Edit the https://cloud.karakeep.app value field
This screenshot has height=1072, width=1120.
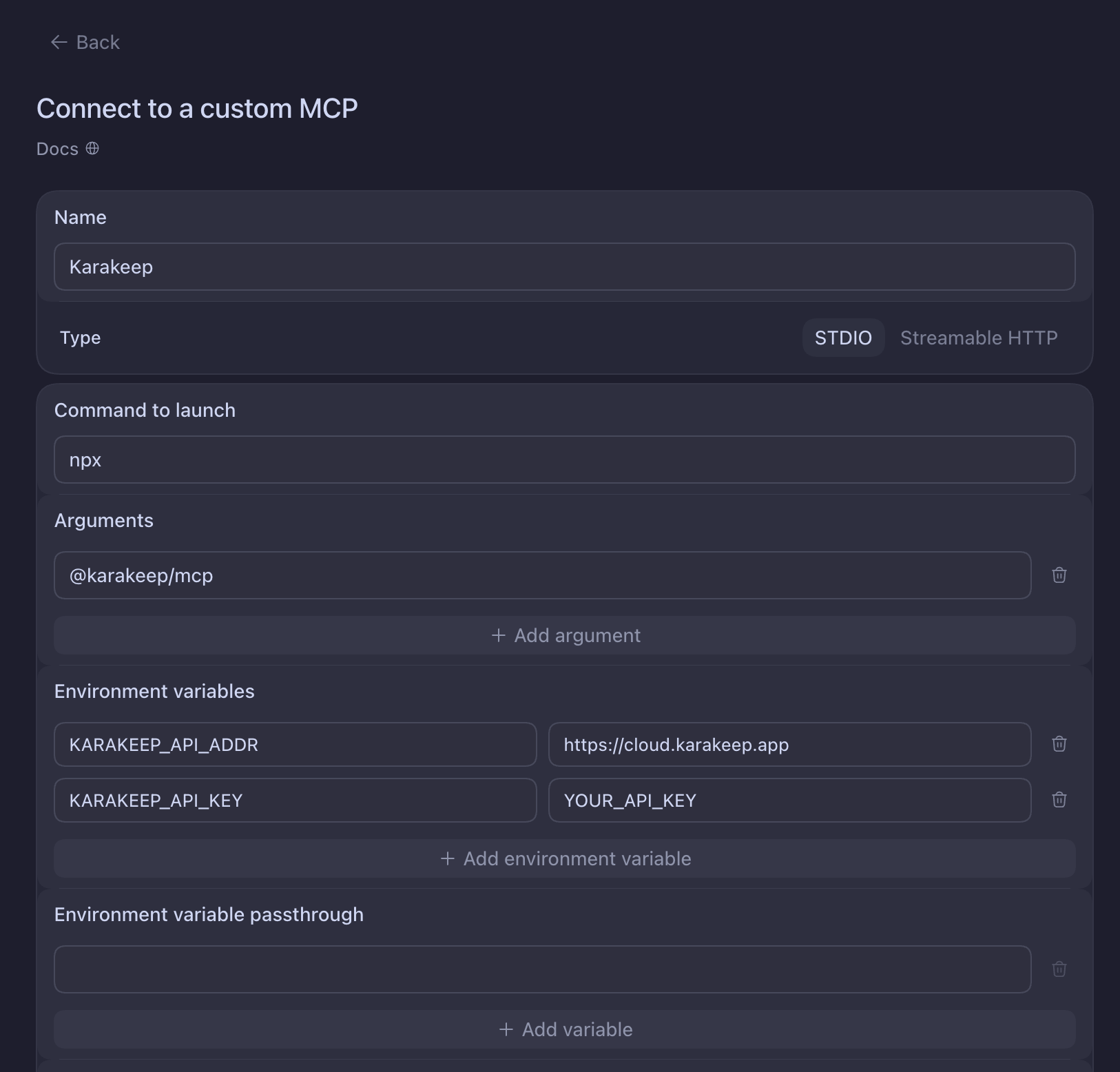click(790, 744)
